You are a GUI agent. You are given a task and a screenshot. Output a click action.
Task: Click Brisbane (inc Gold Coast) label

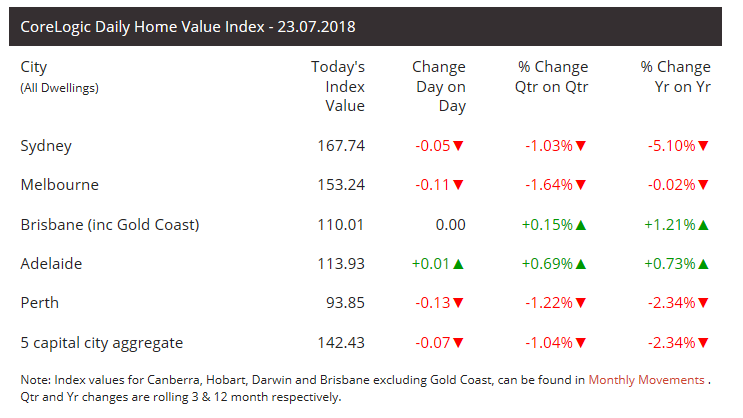[x=110, y=225]
